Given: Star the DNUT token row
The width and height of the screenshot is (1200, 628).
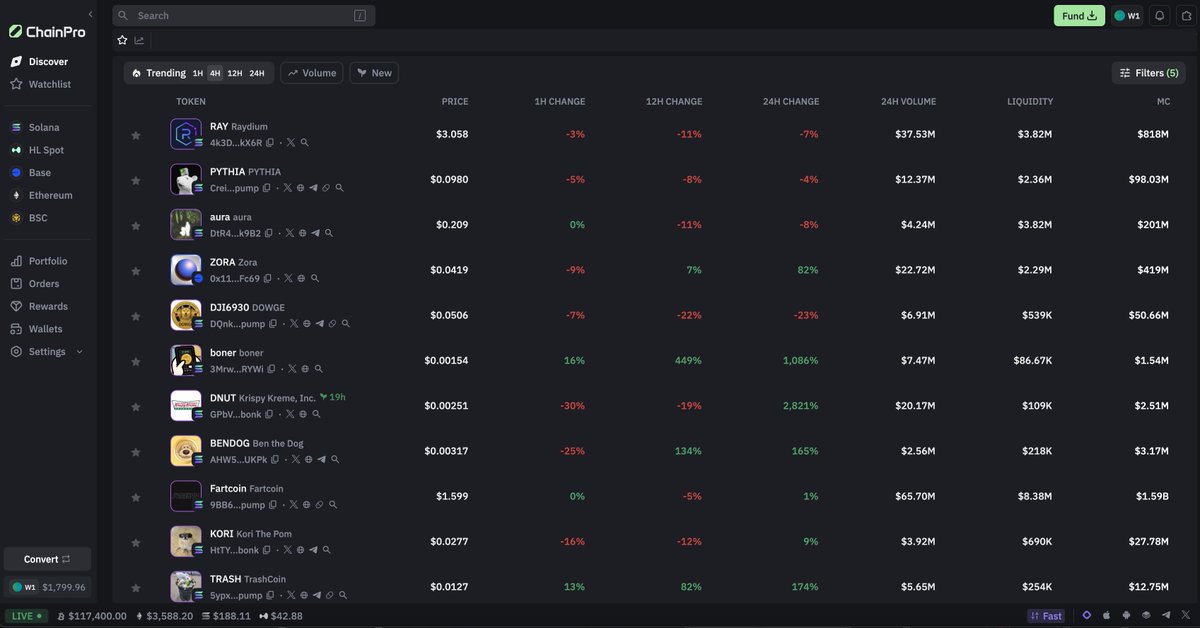Looking at the screenshot, I should 136,407.
